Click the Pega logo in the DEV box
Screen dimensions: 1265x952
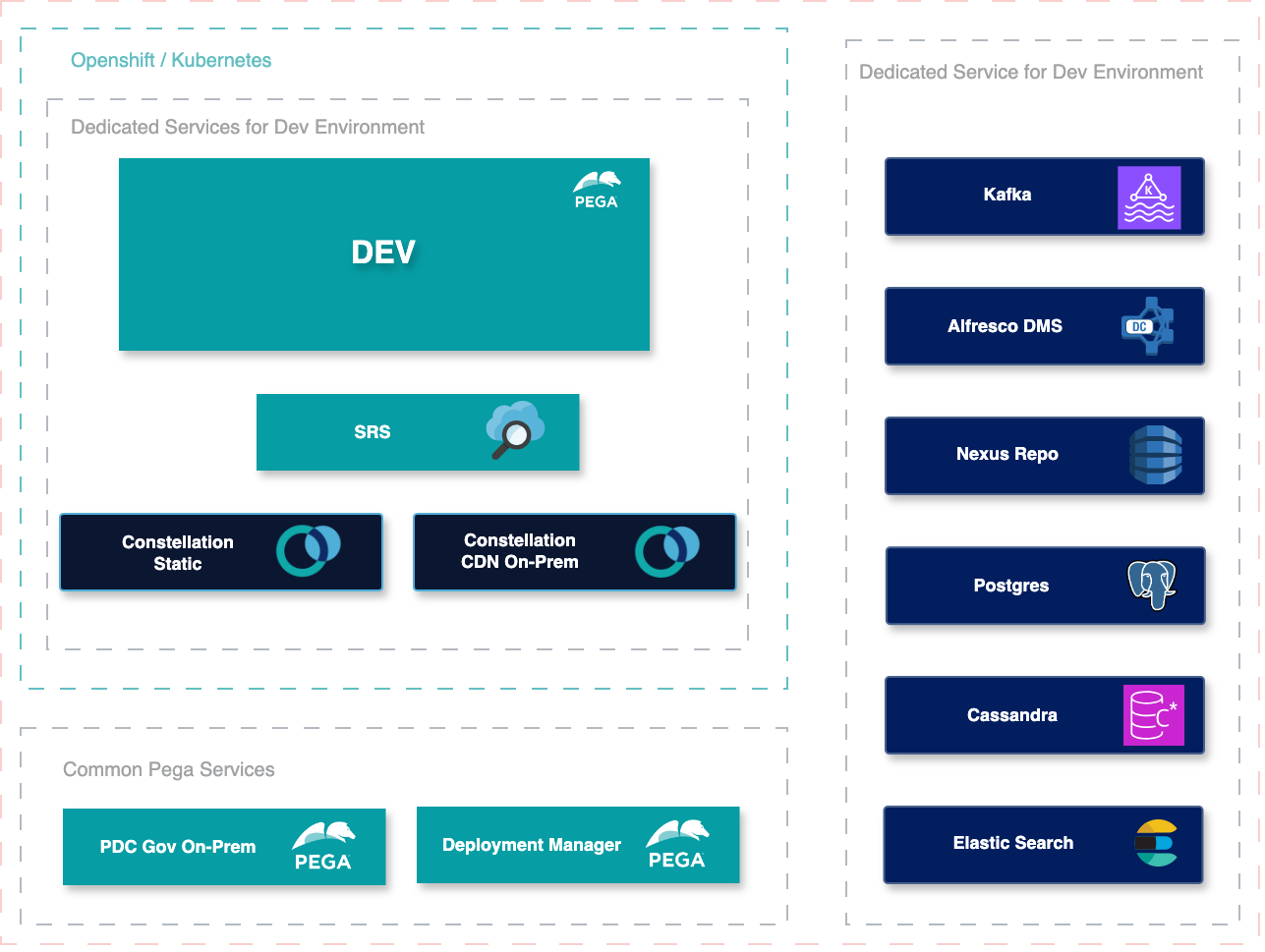[x=597, y=190]
